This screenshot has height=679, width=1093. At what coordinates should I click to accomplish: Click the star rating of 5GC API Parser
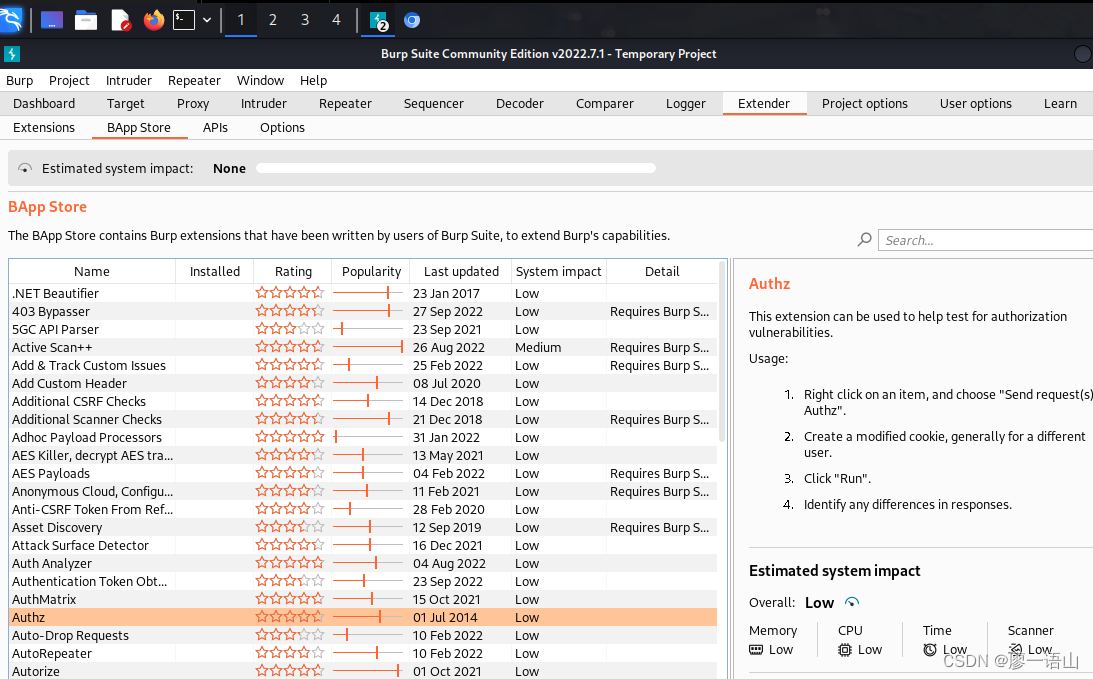coord(290,328)
